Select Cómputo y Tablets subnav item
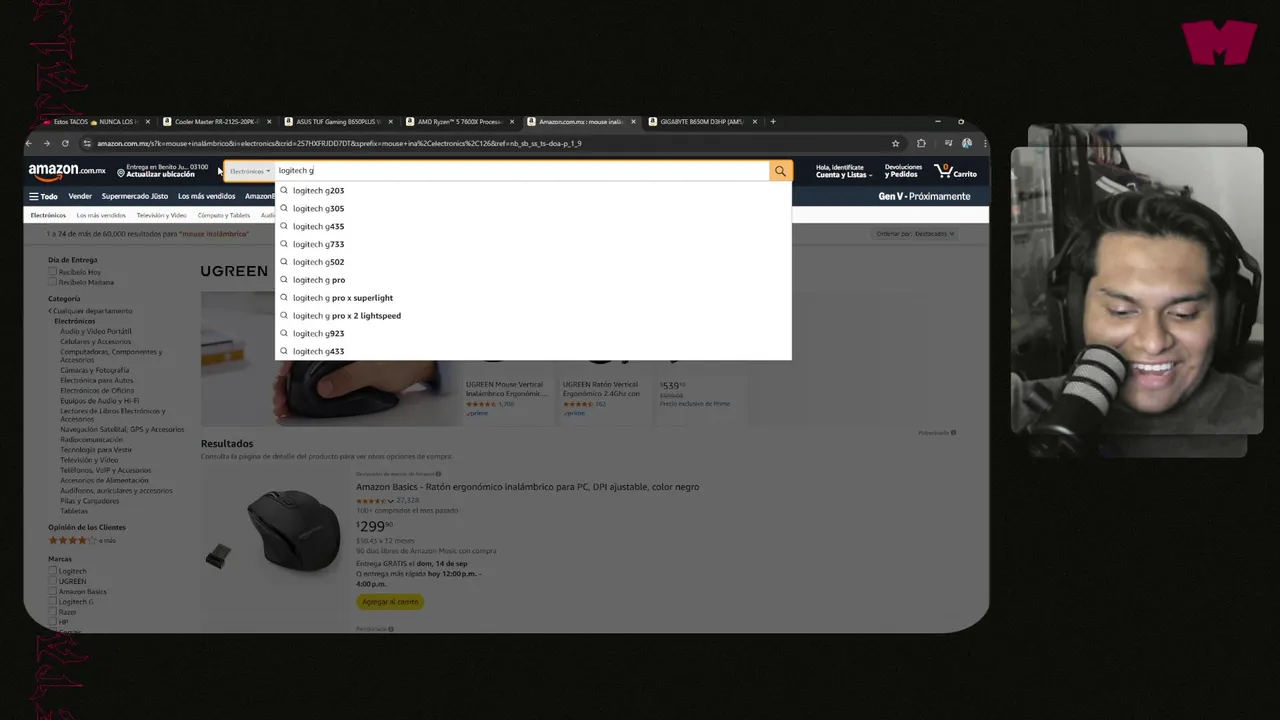The image size is (1280, 720). pyautogui.click(x=224, y=215)
